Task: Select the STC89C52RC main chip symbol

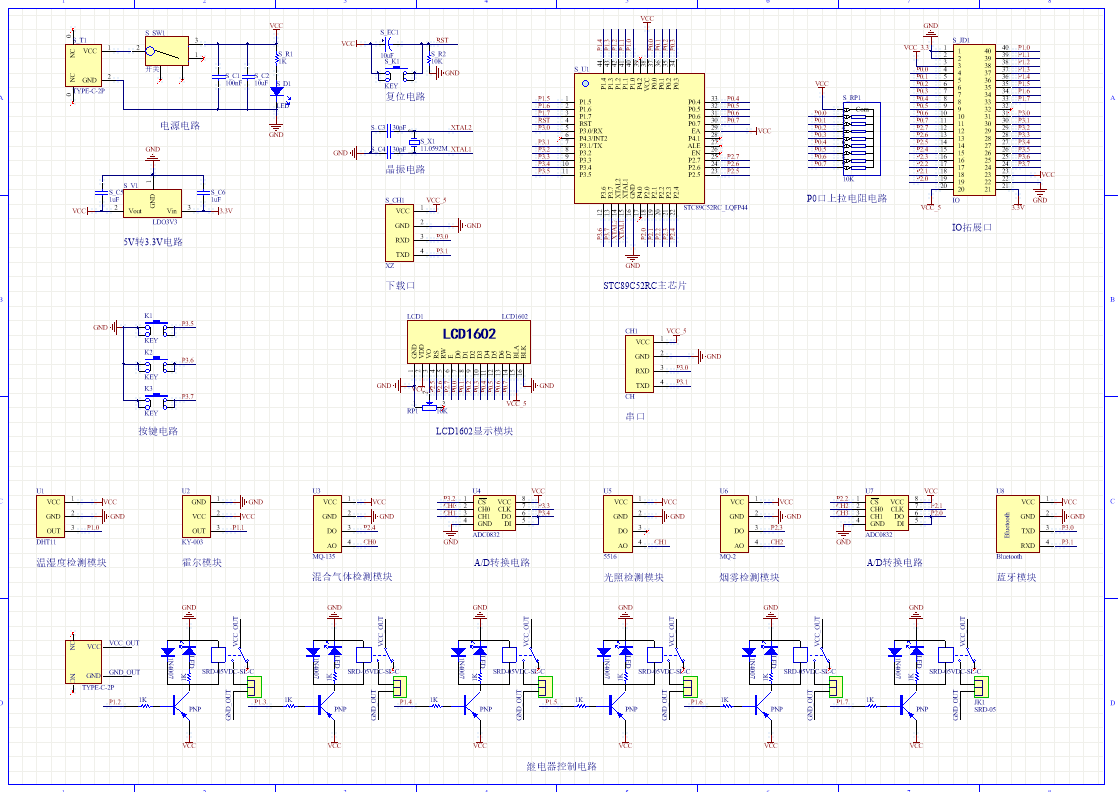Action: [638, 137]
